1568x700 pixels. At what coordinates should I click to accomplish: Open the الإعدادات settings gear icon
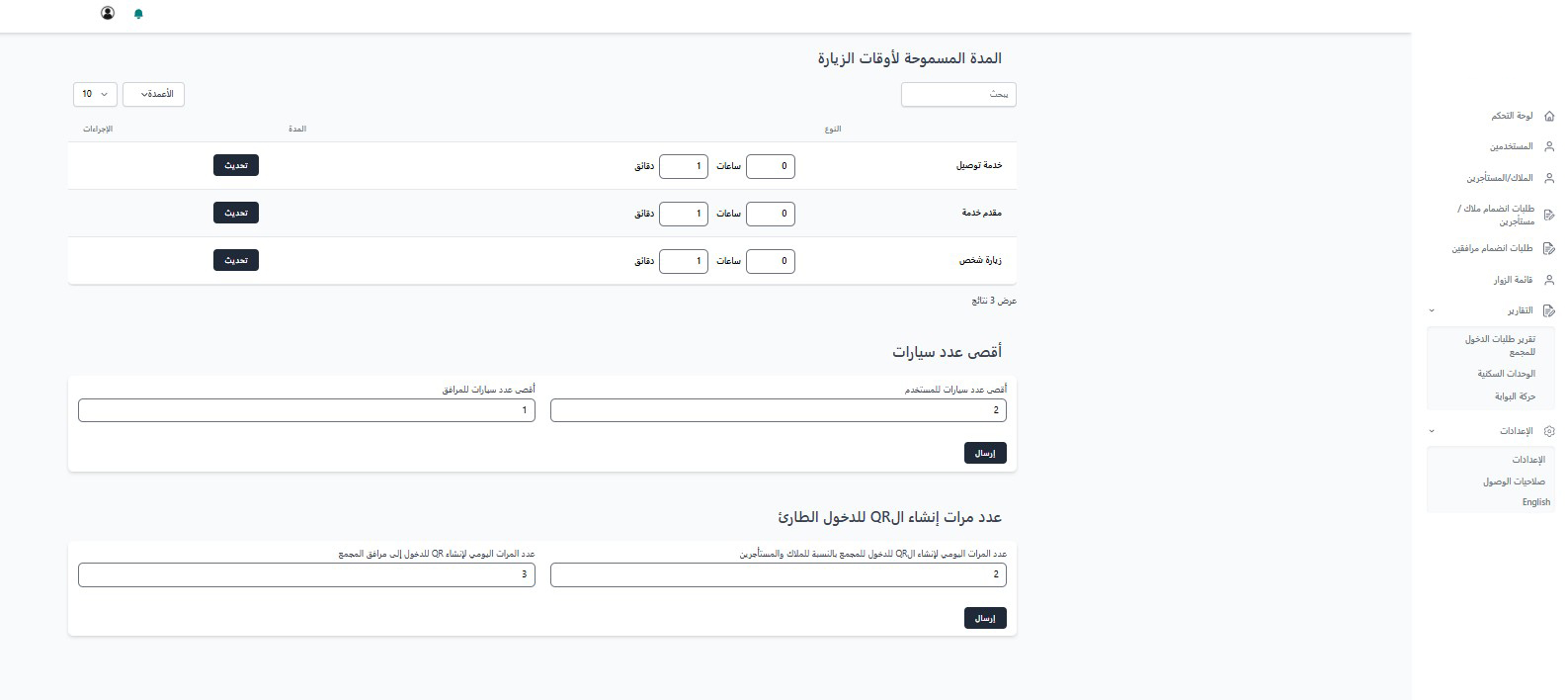pos(1549,430)
